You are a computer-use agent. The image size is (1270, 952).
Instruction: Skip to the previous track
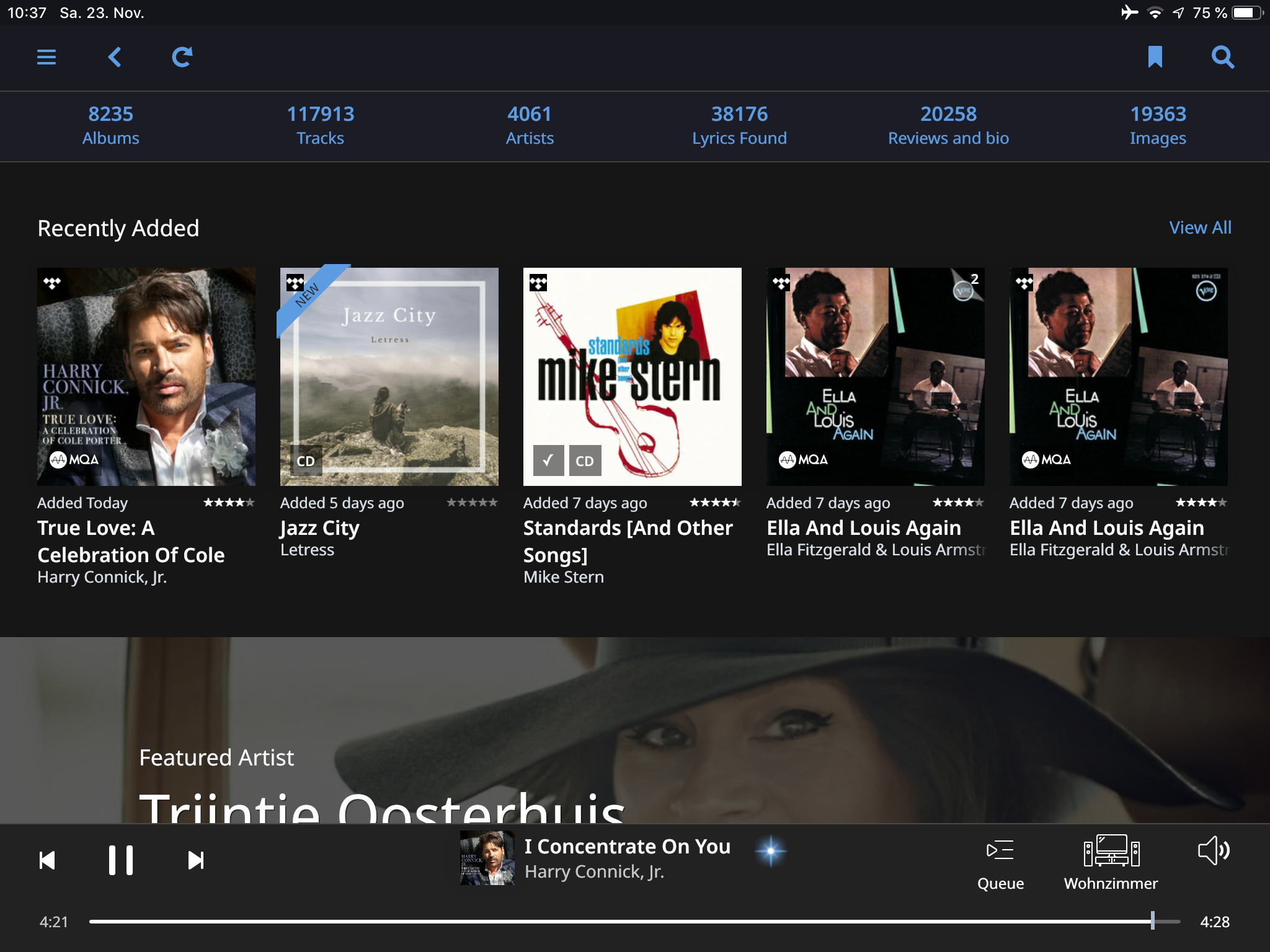pos(47,860)
